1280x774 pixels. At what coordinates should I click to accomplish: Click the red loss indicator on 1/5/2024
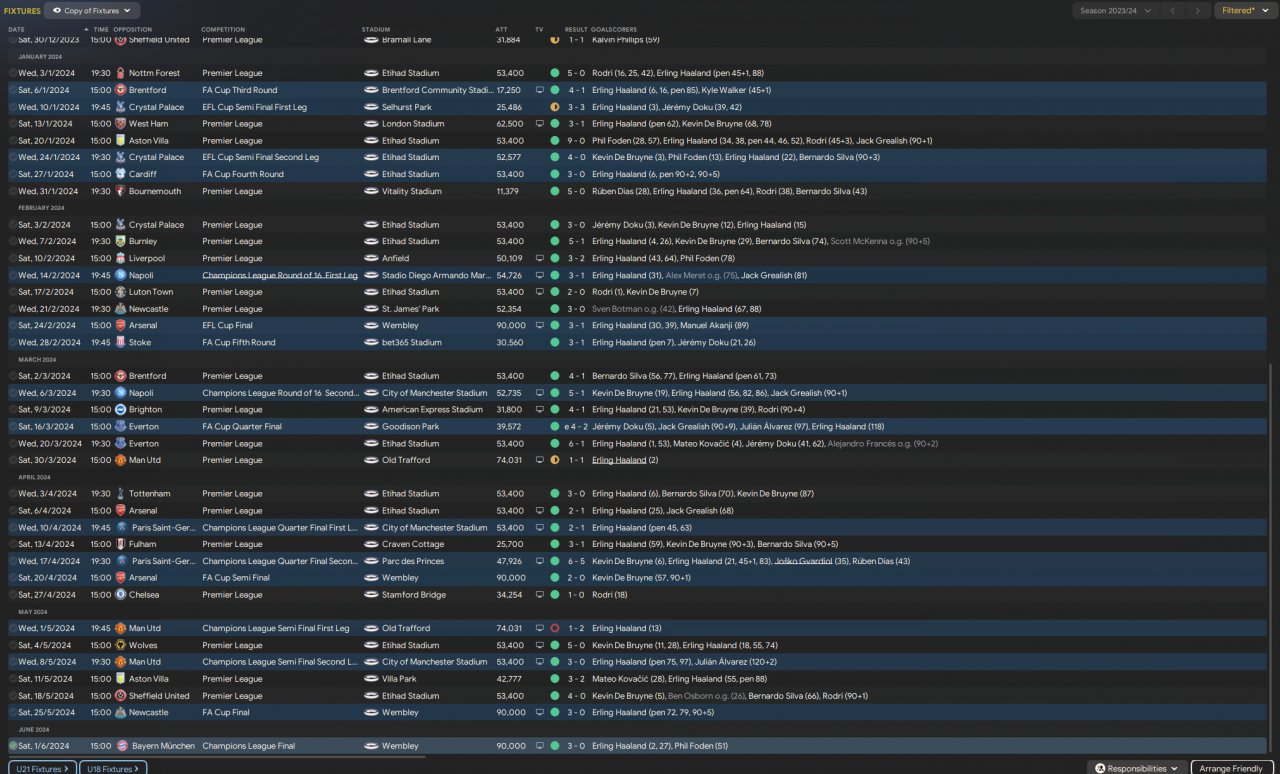click(555, 628)
